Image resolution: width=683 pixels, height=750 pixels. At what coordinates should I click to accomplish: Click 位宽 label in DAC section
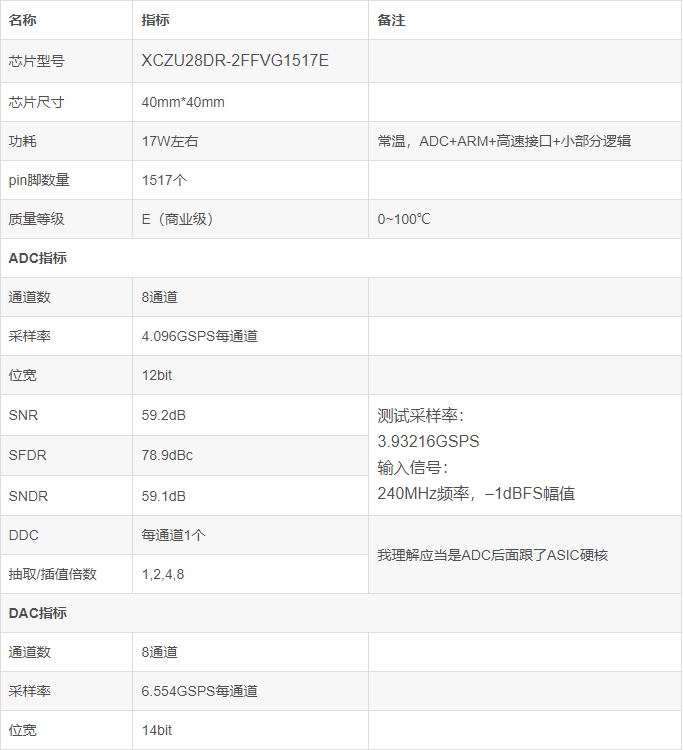(22, 730)
